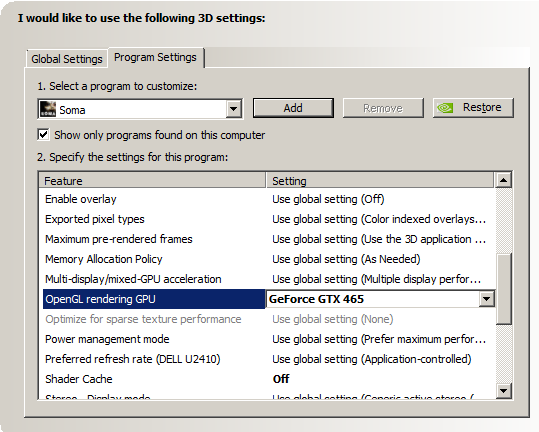Click the Setting column header

coord(380,180)
